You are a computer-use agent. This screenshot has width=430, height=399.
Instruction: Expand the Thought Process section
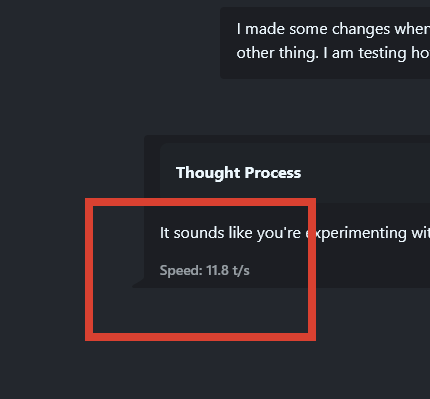pyautogui.click(x=238, y=173)
